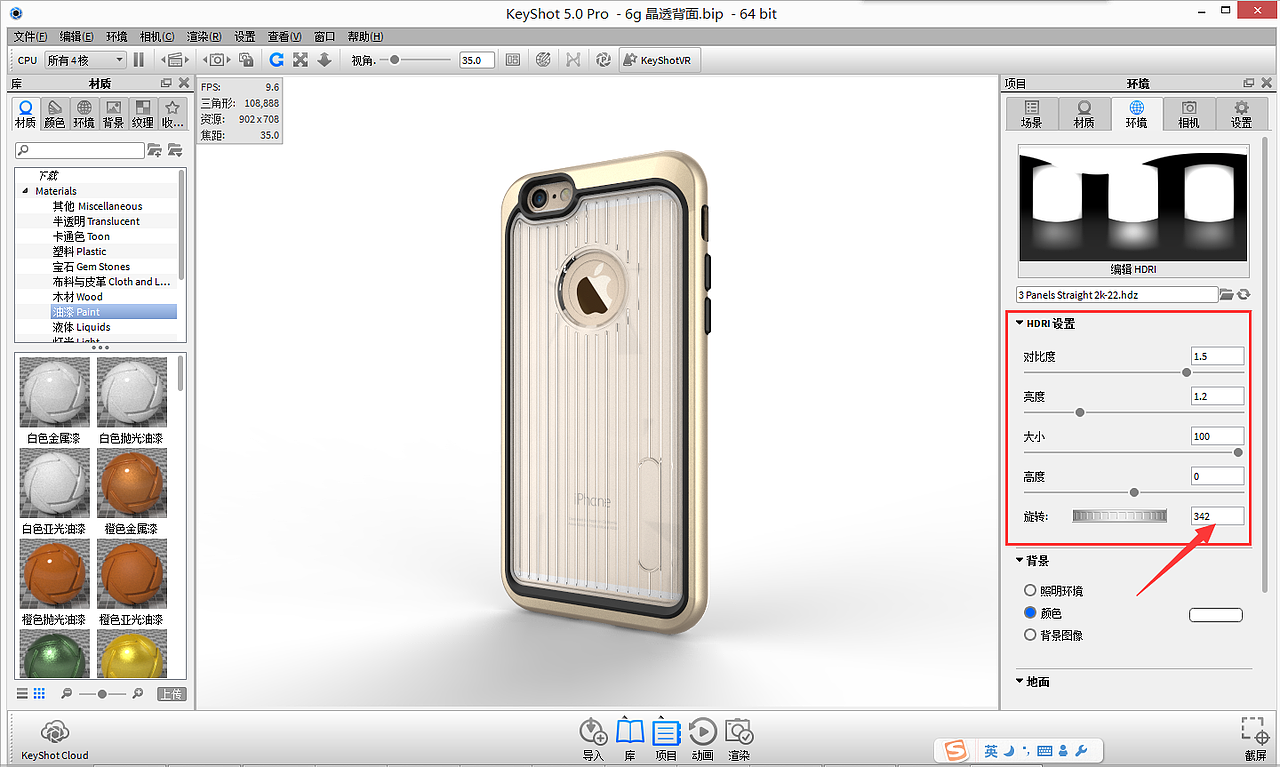Open the 编辑 menu
Image resolution: width=1280 pixels, height=767 pixels.
pyautogui.click(x=76, y=36)
